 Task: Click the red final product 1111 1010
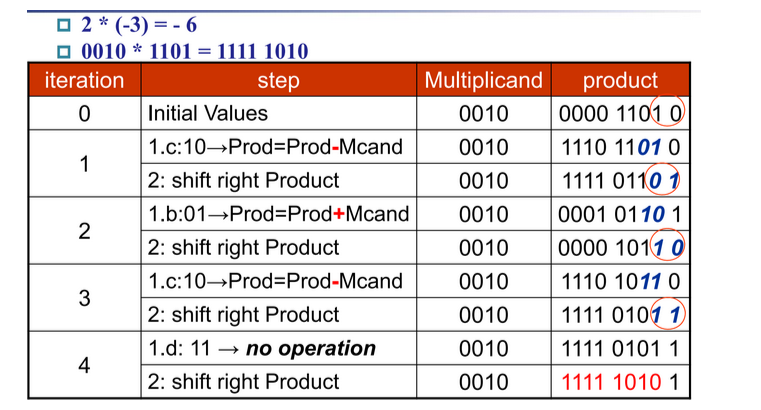(x=611, y=382)
